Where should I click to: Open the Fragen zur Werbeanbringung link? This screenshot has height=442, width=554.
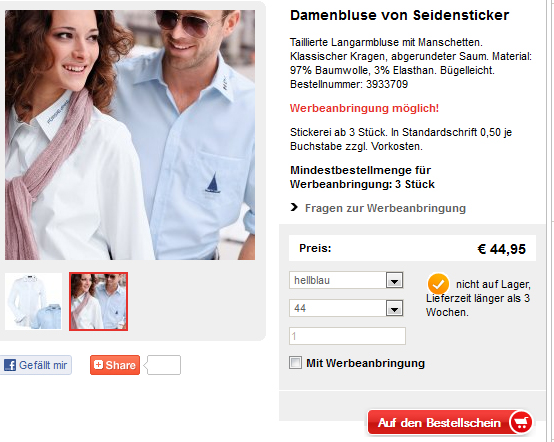pos(385,208)
